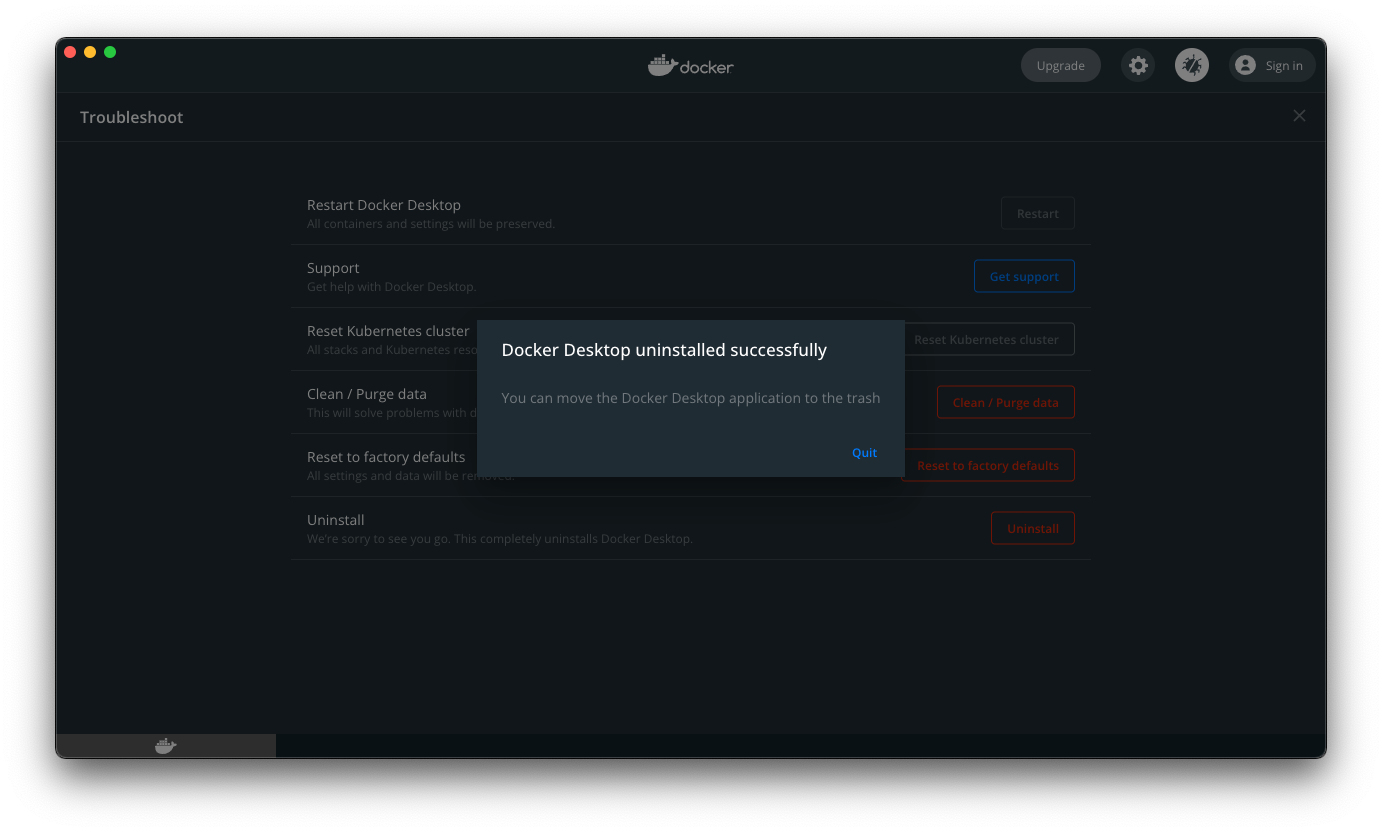Click the 'Docker Desktop uninstalled successfully' title

pyautogui.click(x=664, y=350)
